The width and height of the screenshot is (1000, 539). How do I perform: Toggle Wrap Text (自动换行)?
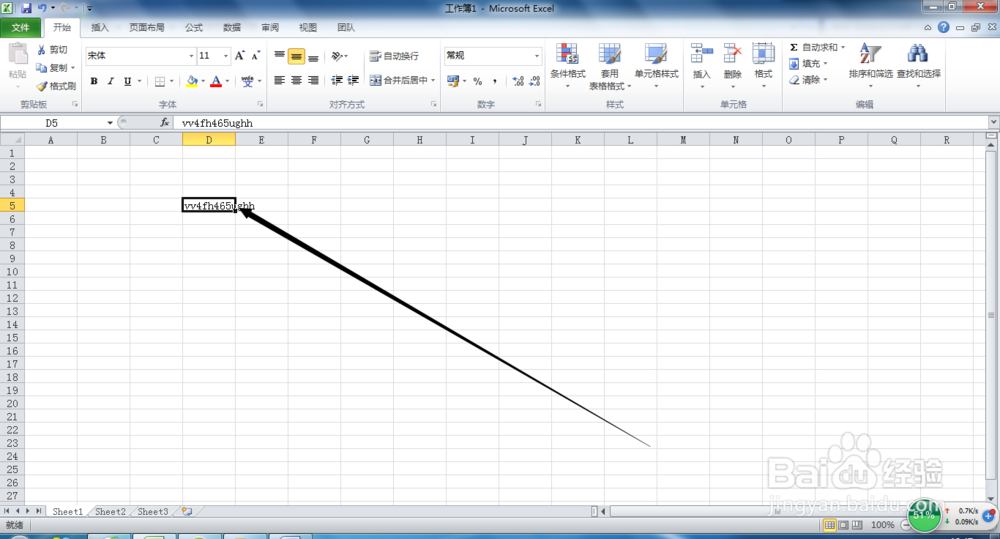394,56
